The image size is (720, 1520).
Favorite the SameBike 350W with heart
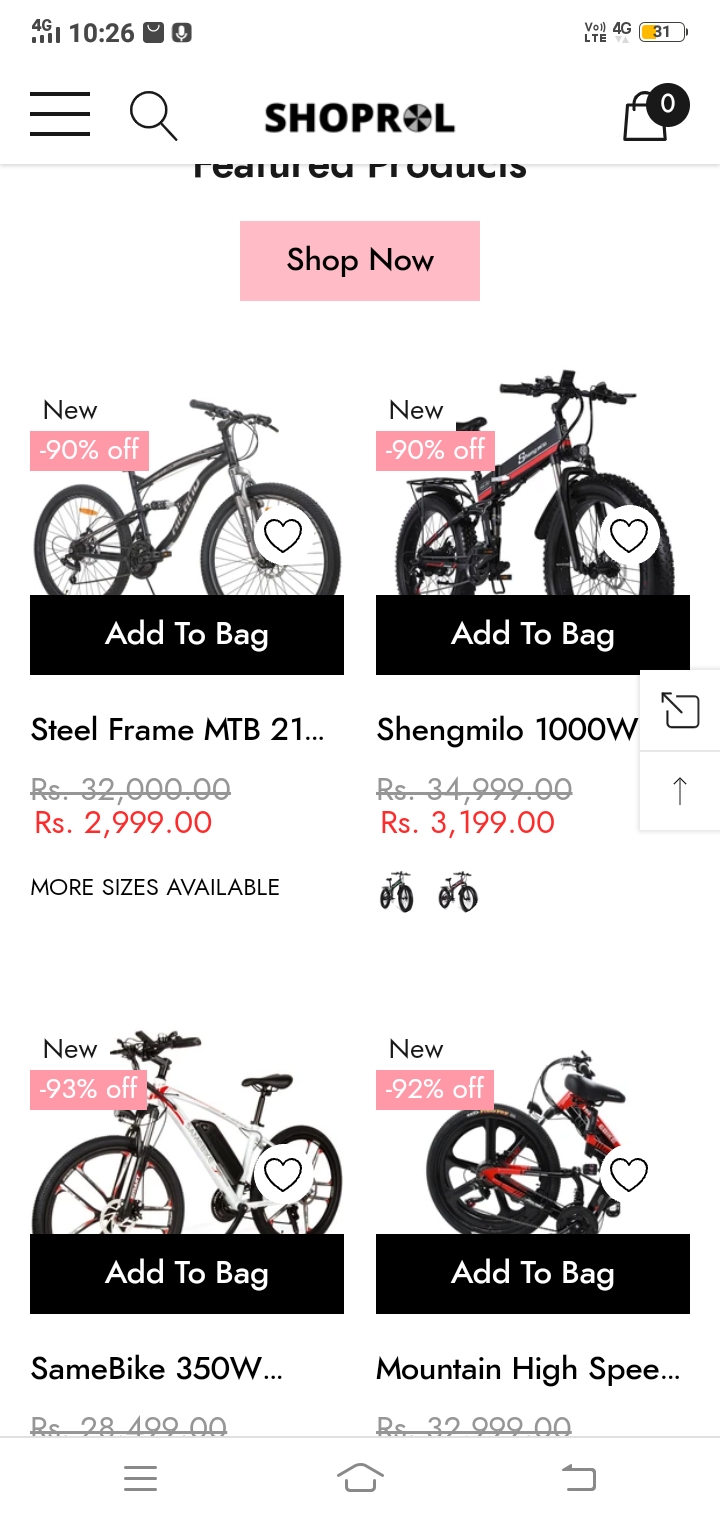(282, 1175)
